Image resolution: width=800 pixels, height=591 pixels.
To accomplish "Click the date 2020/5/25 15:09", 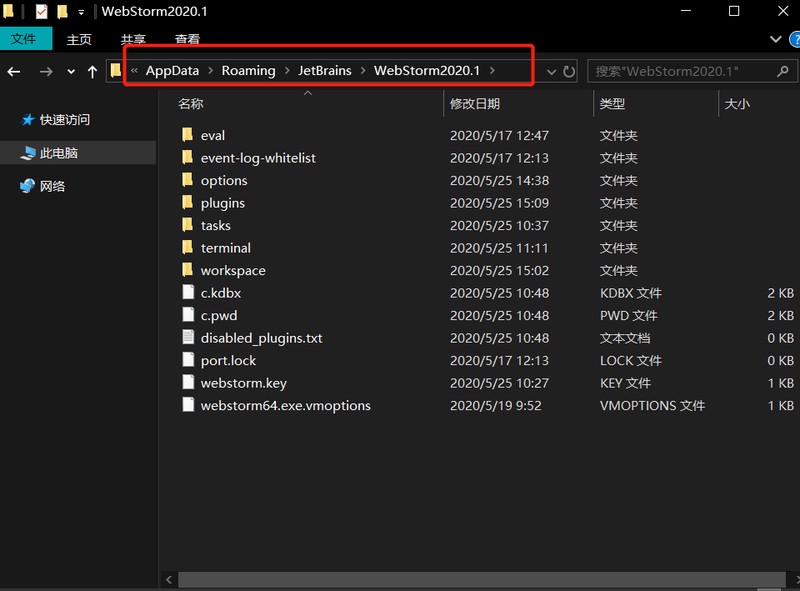I will tap(499, 203).
